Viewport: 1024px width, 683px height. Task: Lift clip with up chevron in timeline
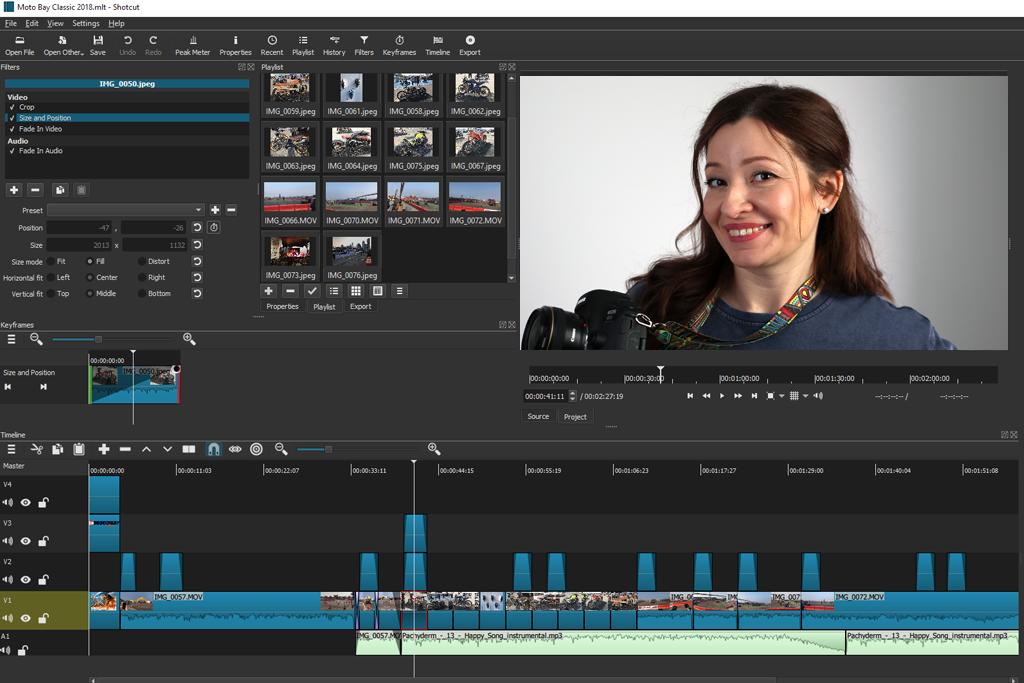coord(146,449)
